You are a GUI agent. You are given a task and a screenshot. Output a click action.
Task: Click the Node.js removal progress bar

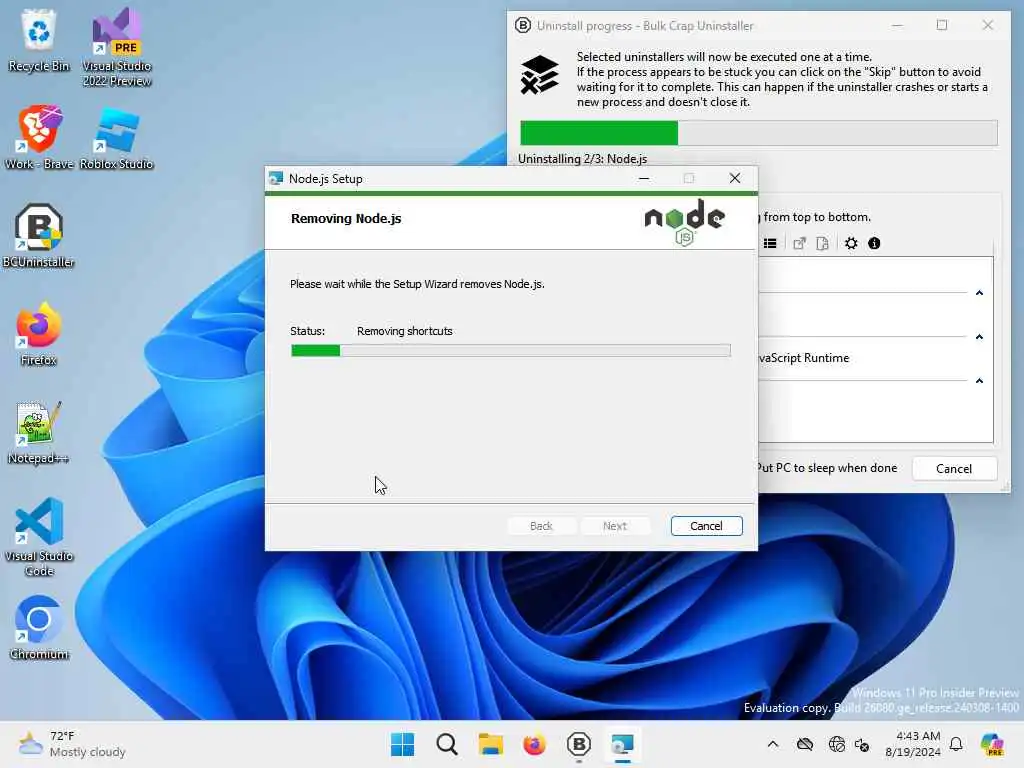point(511,351)
